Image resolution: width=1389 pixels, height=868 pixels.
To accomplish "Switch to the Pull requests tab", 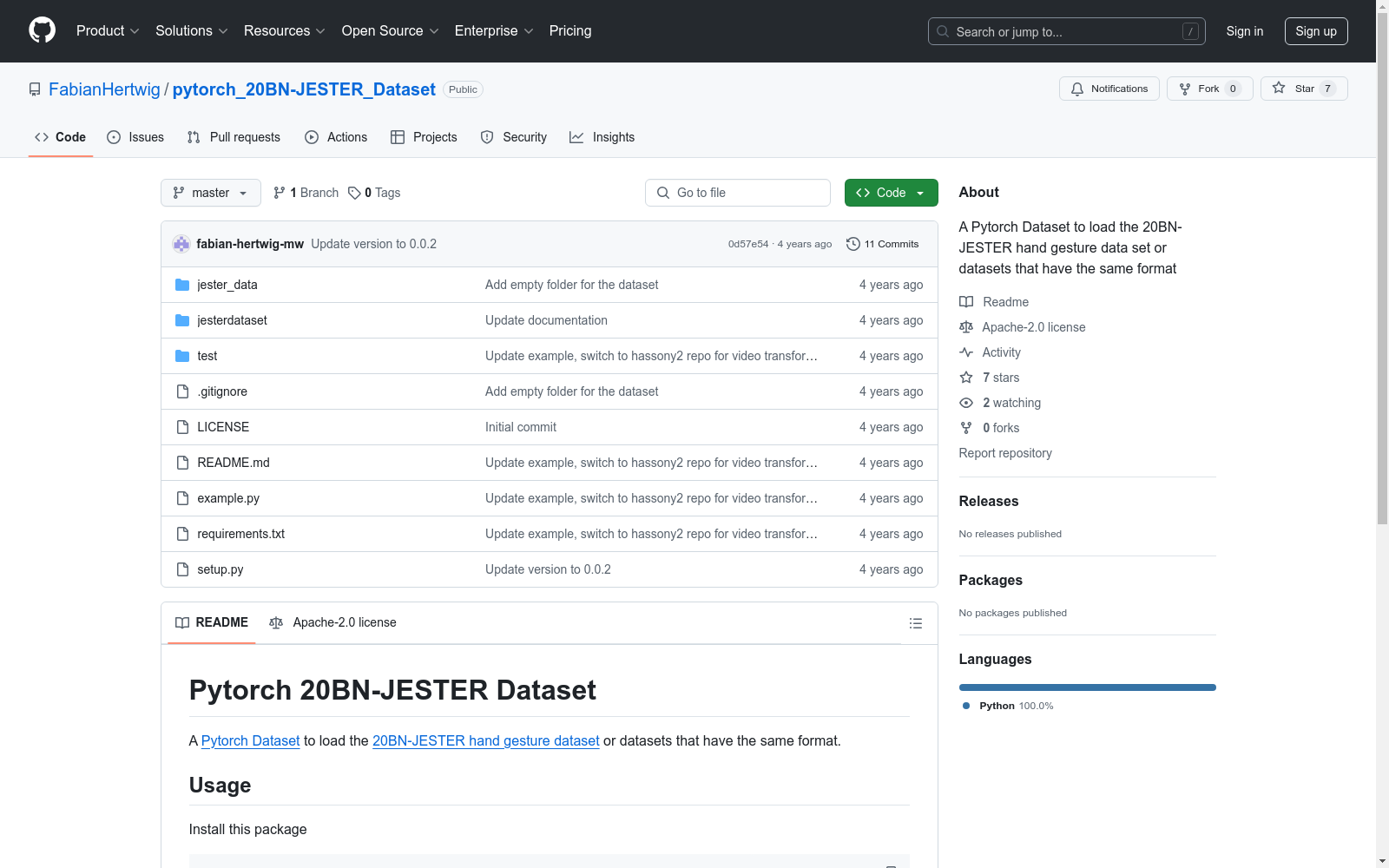I will pos(234,137).
